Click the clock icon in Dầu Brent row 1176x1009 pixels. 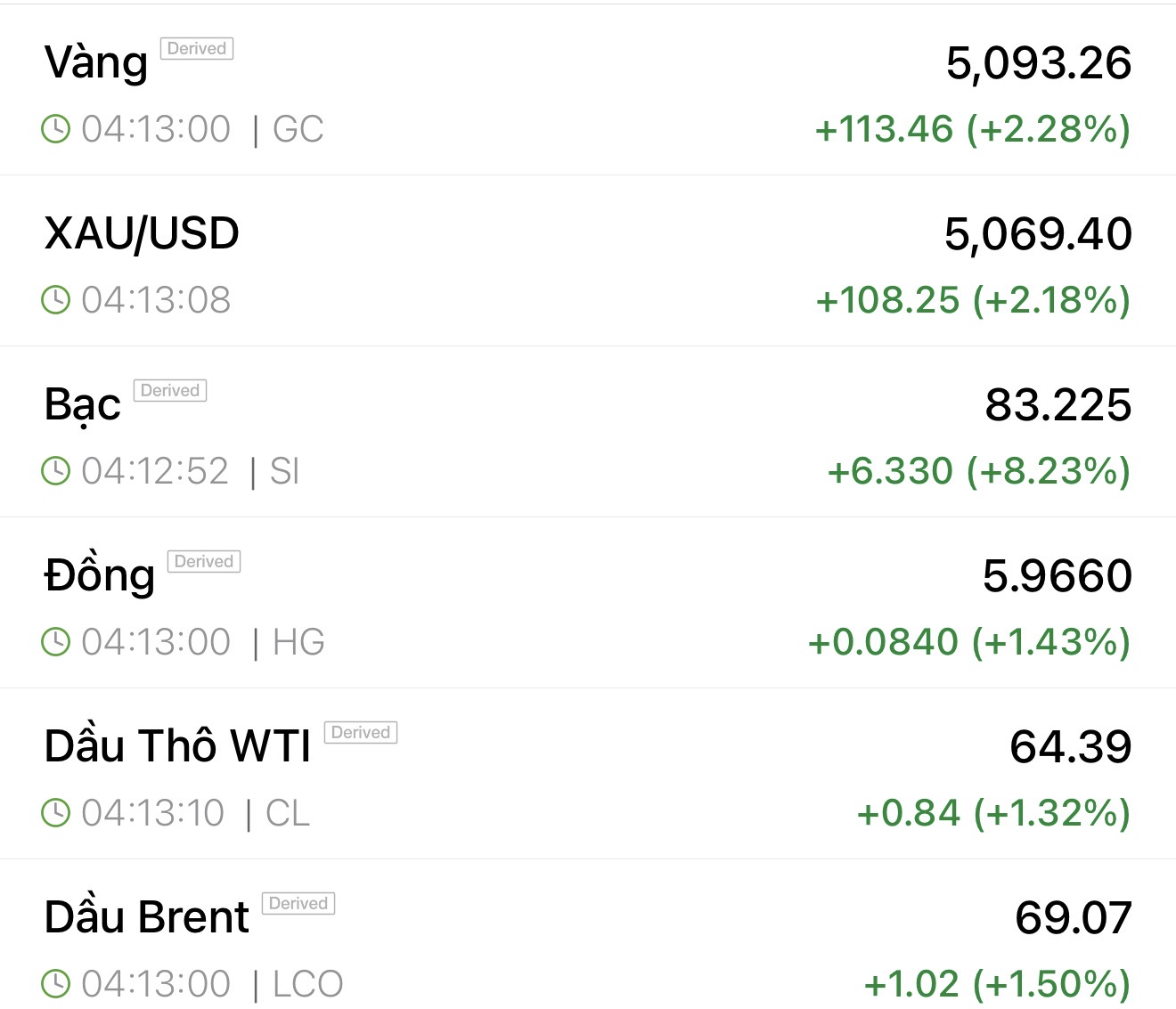(55, 984)
